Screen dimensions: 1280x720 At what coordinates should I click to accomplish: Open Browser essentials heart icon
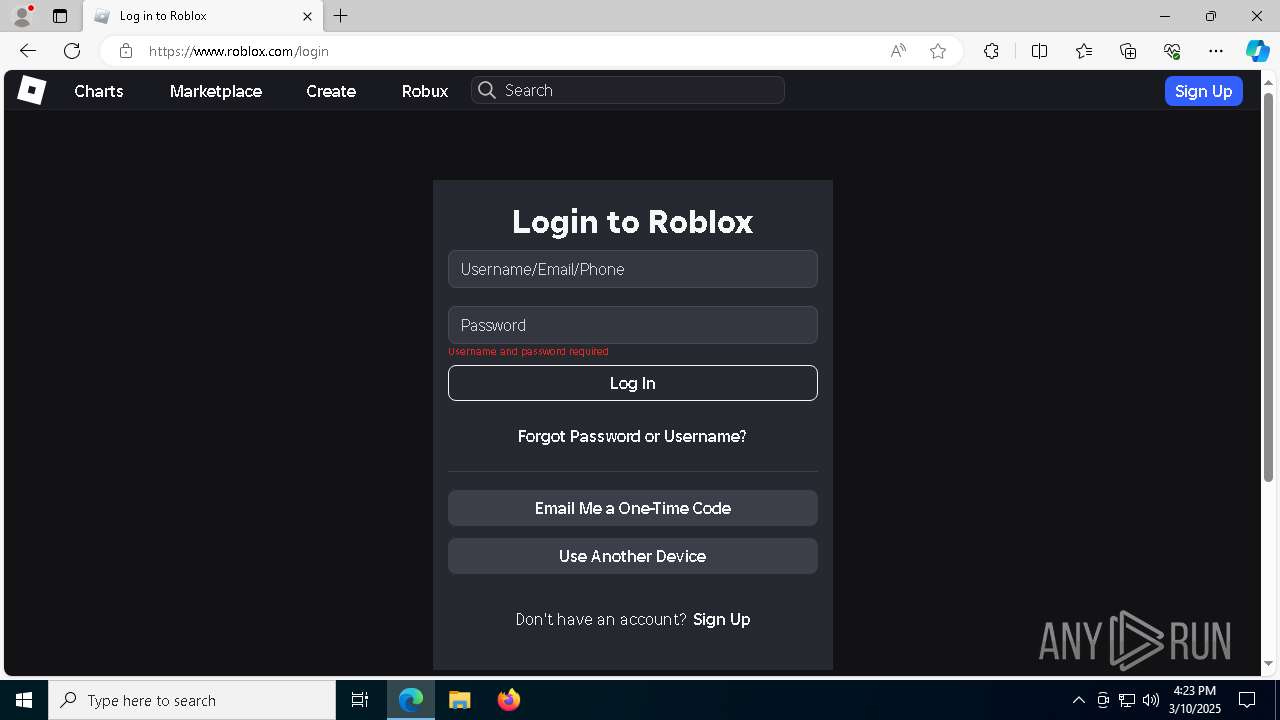pos(1172,51)
